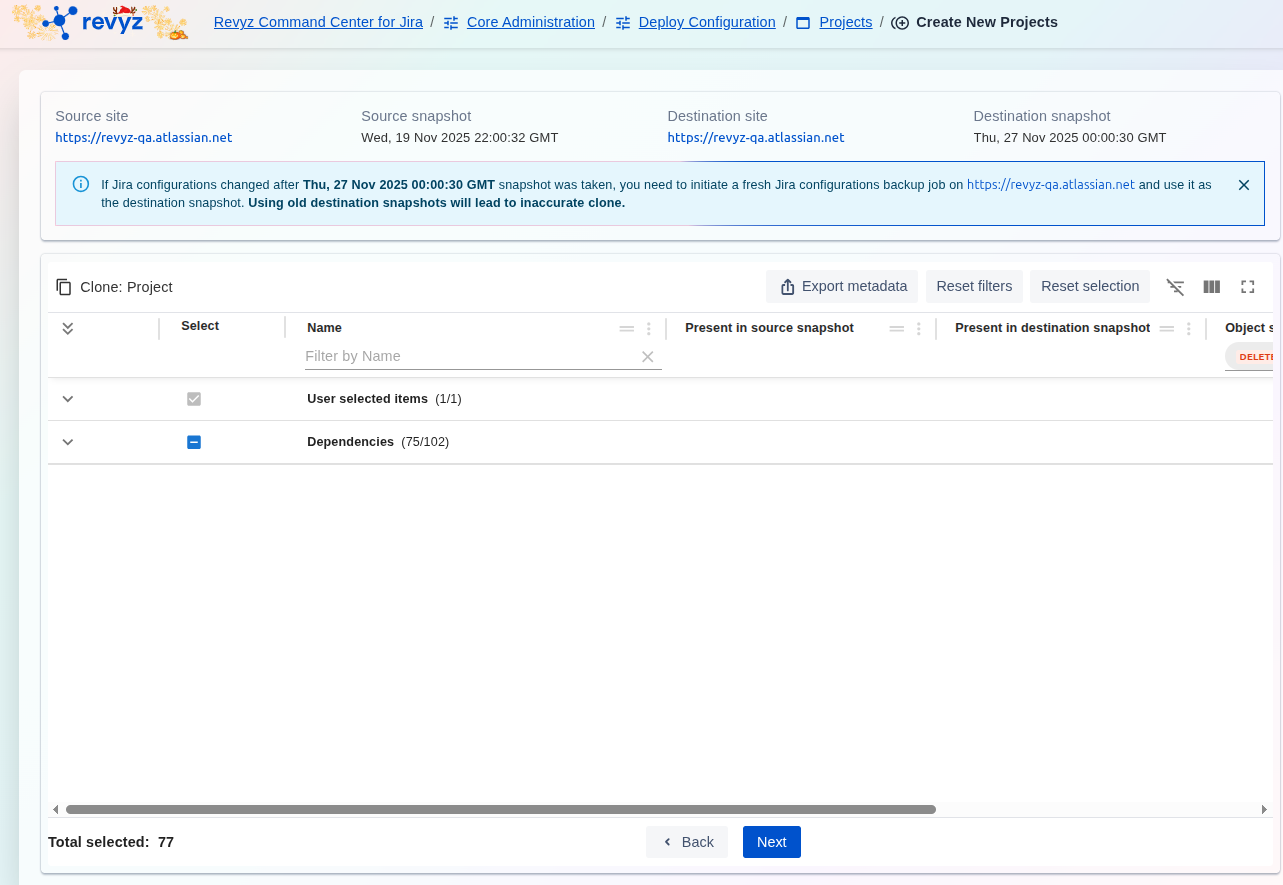Open show/hide columns icon
Image resolution: width=1283 pixels, height=885 pixels.
(1211, 287)
